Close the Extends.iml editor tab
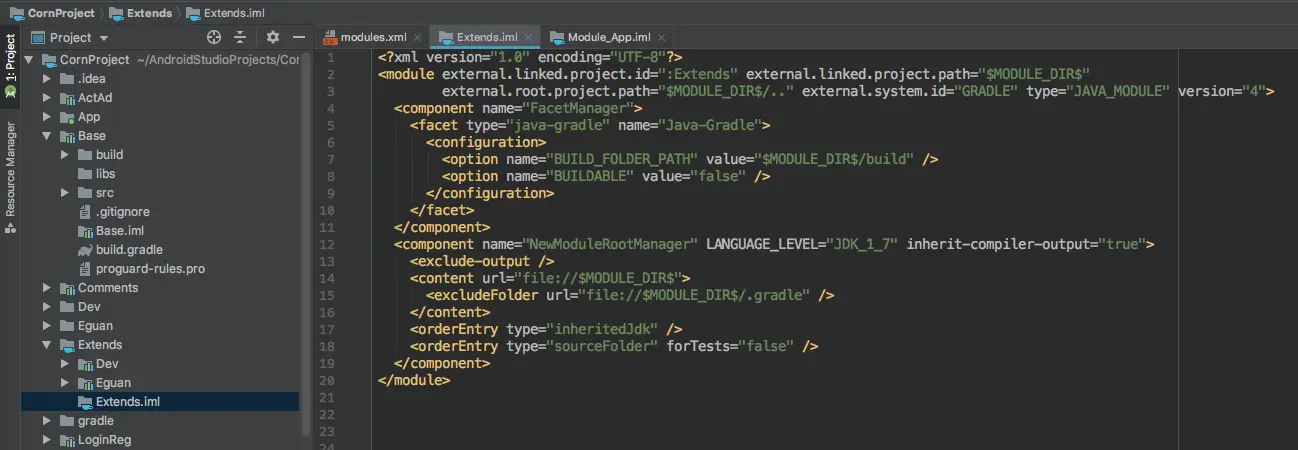 coord(528,37)
